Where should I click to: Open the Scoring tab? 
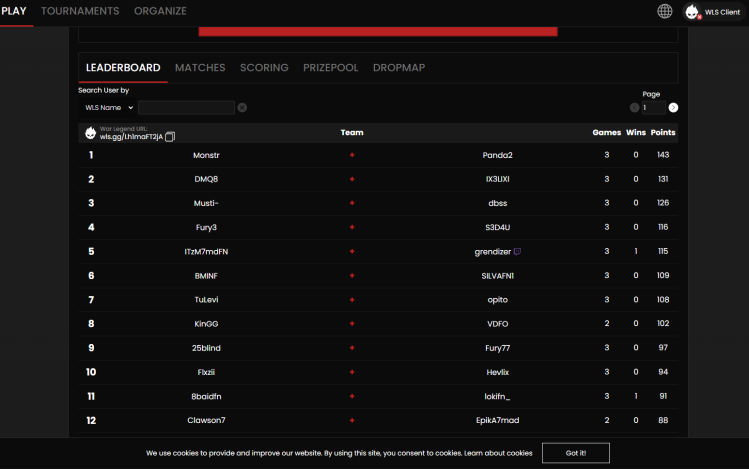tap(264, 68)
